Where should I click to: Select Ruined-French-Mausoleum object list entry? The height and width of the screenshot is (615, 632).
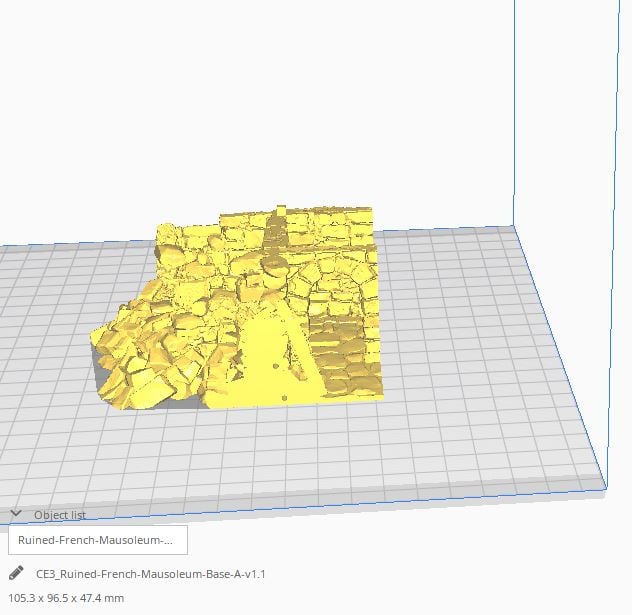click(98, 540)
